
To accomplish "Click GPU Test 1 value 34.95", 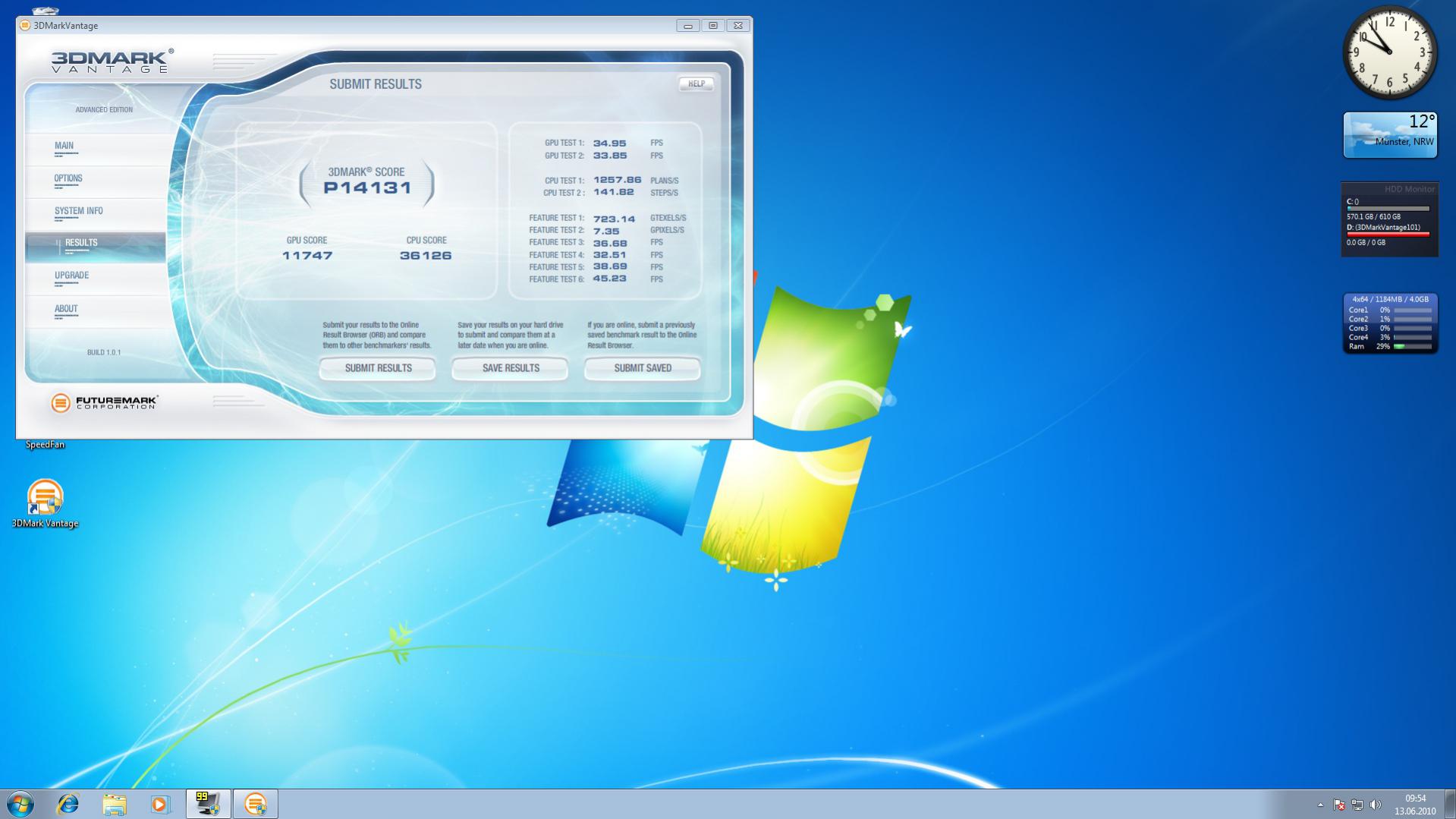I will tap(610, 143).
